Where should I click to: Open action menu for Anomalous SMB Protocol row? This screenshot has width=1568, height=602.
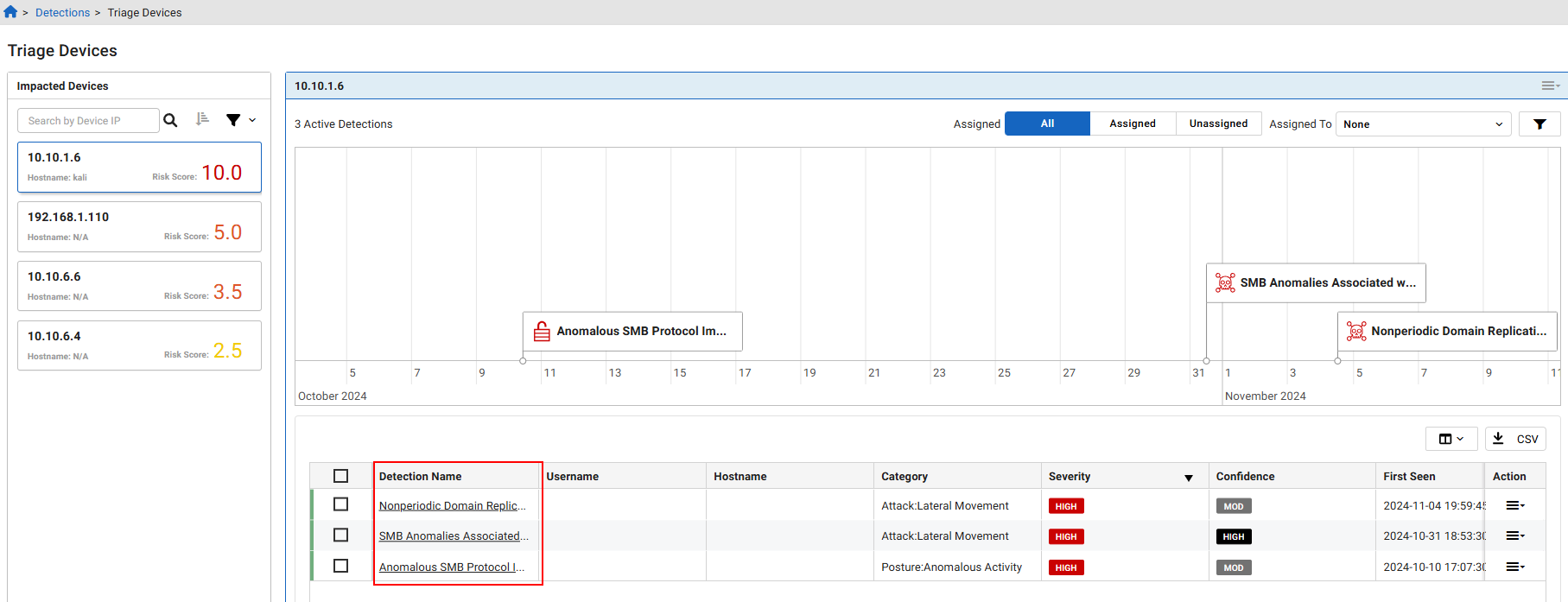[x=1515, y=567]
